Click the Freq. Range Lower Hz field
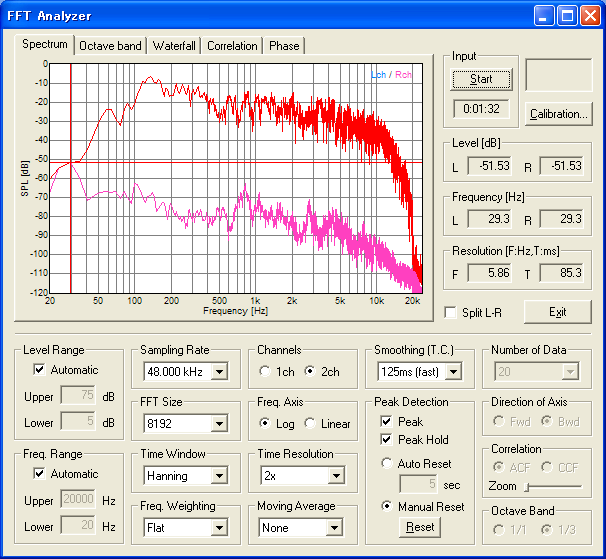 [78, 525]
